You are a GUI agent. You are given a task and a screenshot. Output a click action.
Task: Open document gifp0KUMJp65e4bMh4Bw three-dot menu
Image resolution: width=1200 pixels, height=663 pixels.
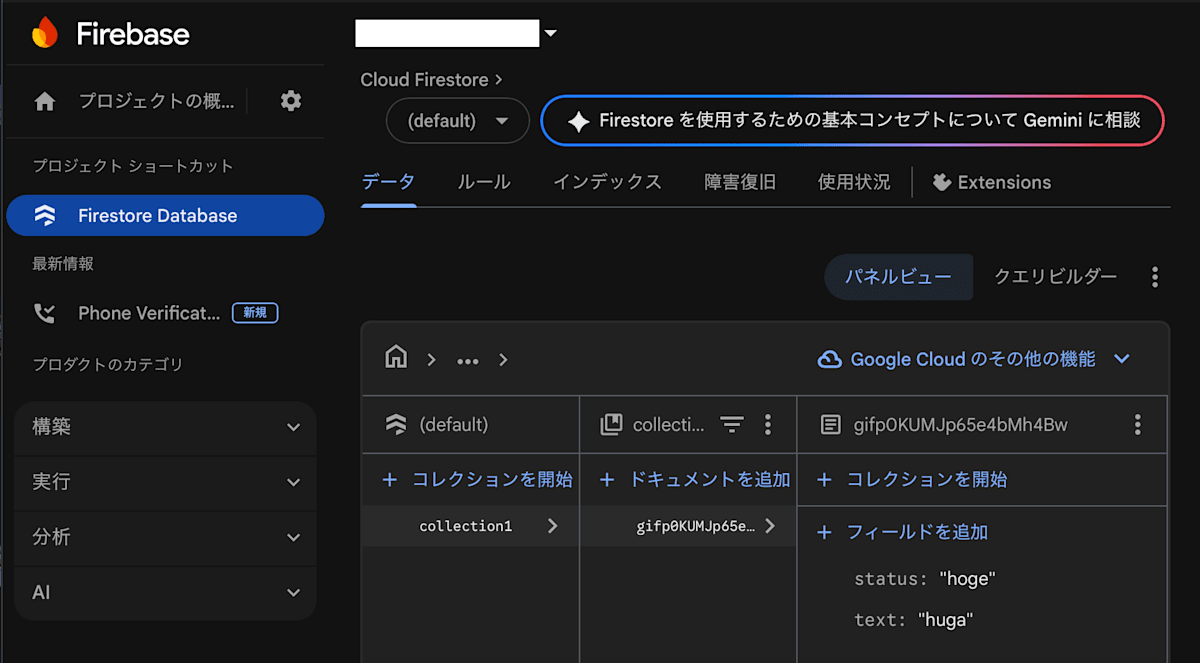[x=1137, y=425]
